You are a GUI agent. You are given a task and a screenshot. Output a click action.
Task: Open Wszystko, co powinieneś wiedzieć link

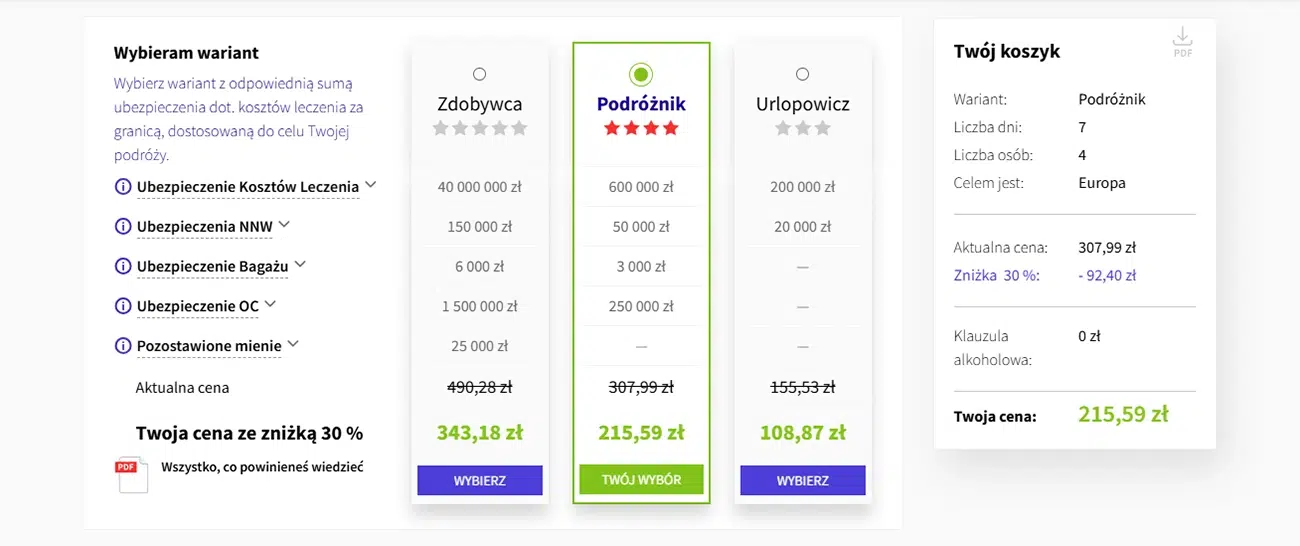[x=262, y=466]
